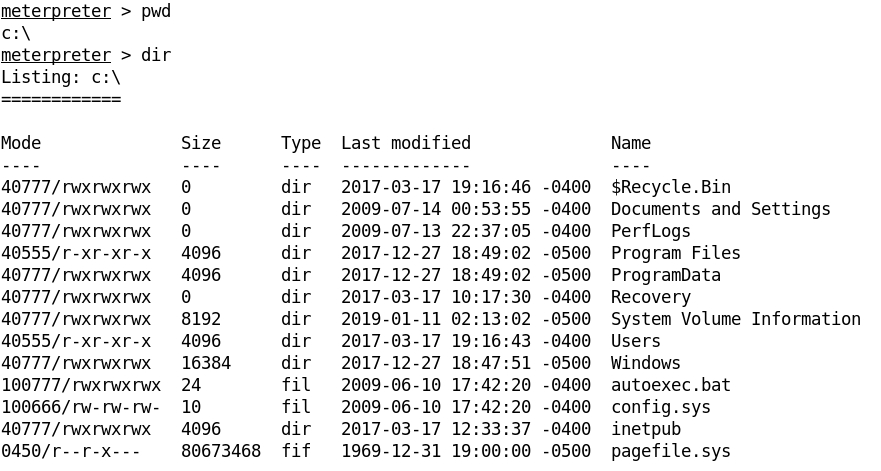Click the pagefile.sys size value 80673468
Screen dimensions: 881x471
tap(221, 451)
